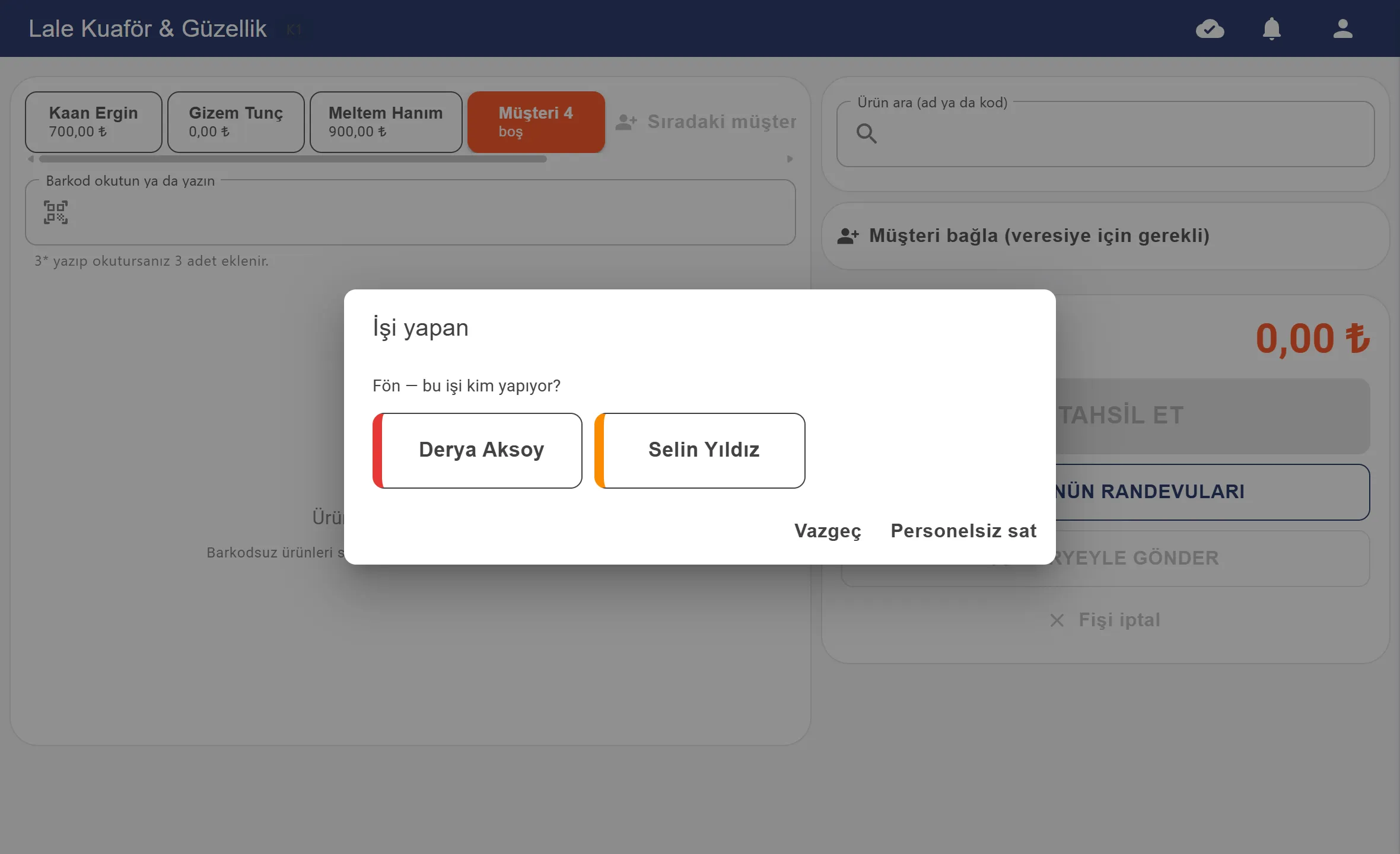
Task: Switch to Gizem Tunç customer tab
Action: tap(236, 122)
